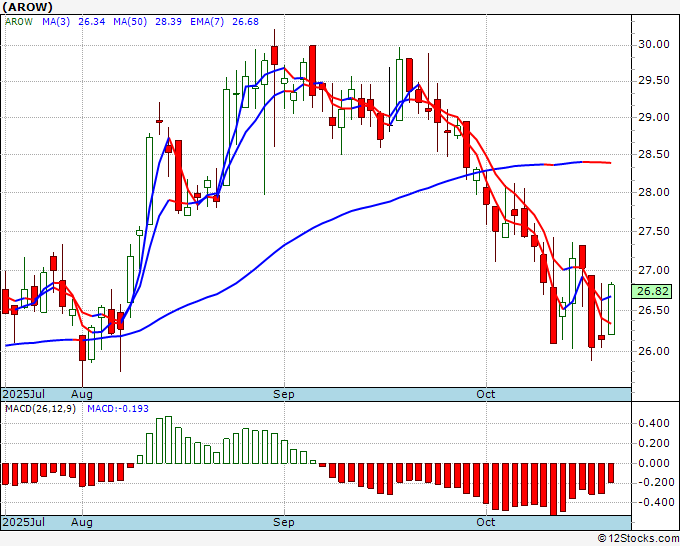Click the MACD:-0.193 value label
Viewport: 680px width, 546px height.
coord(118,409)
